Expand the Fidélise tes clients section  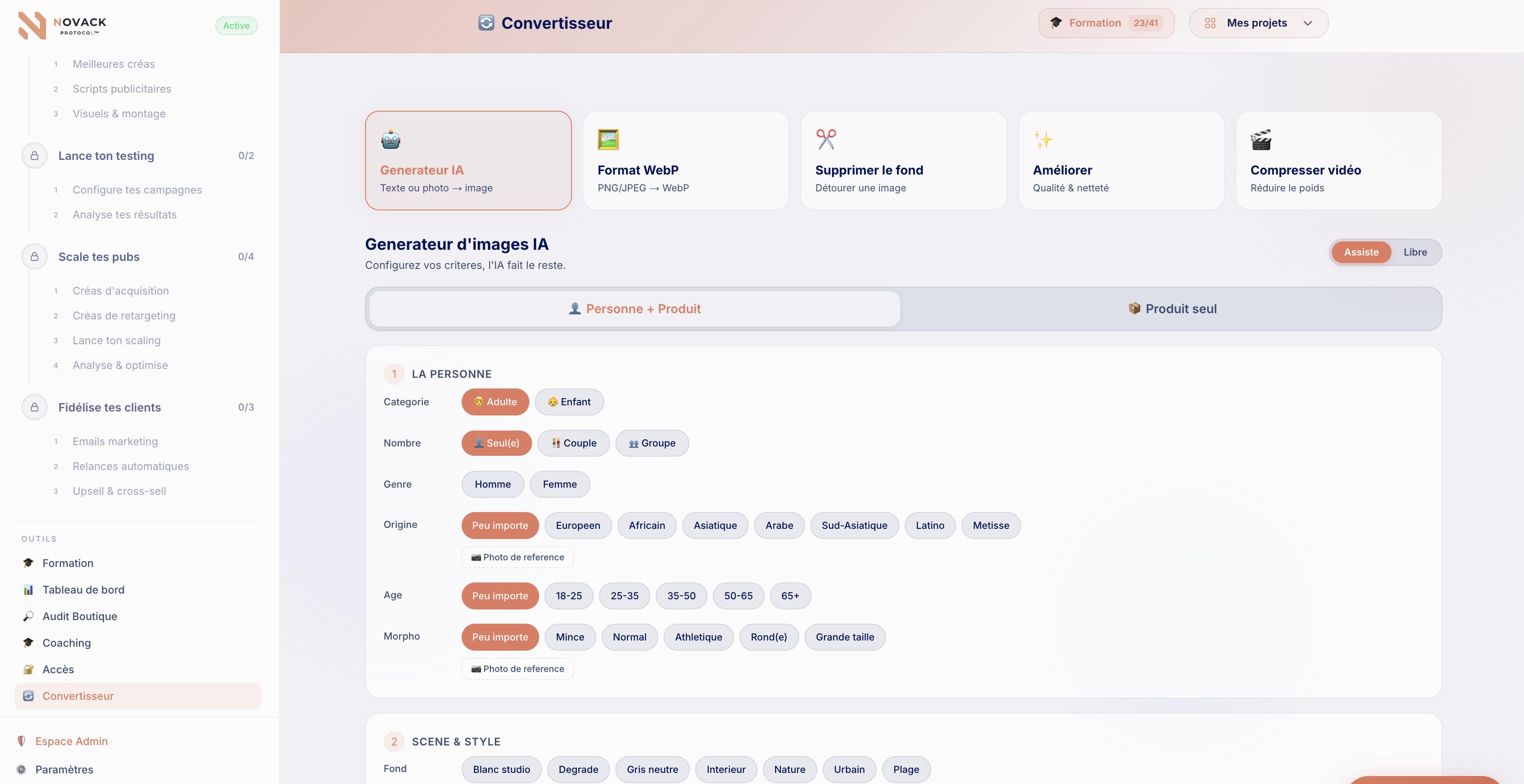pos(109,407)
